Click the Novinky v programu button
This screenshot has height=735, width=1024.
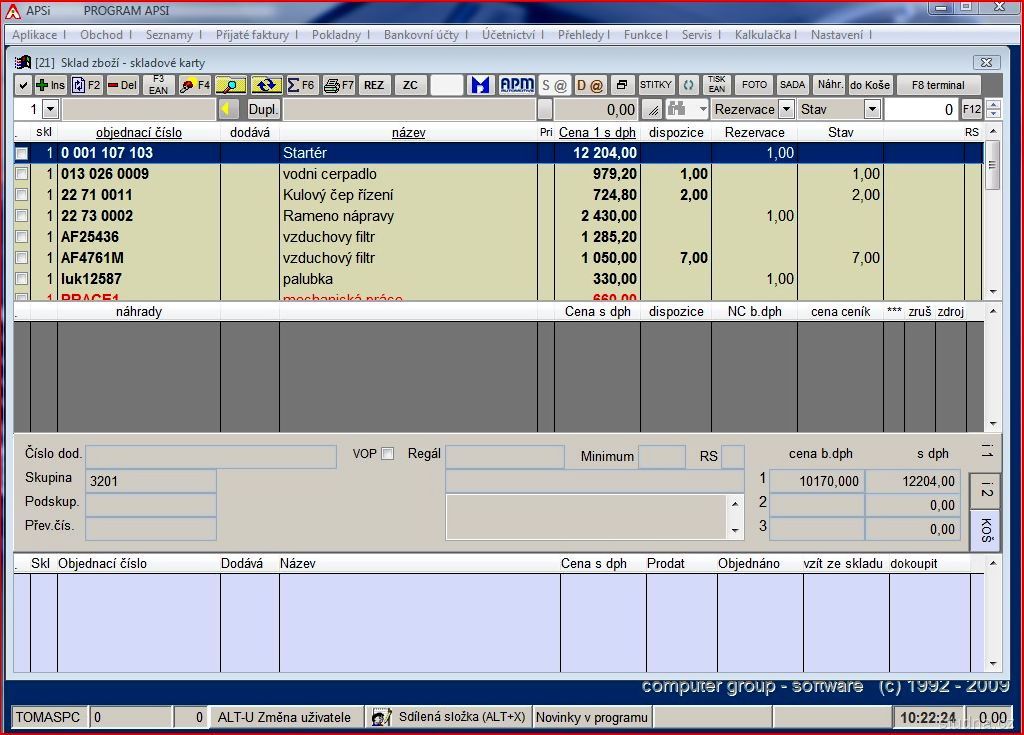coord(592,717)
